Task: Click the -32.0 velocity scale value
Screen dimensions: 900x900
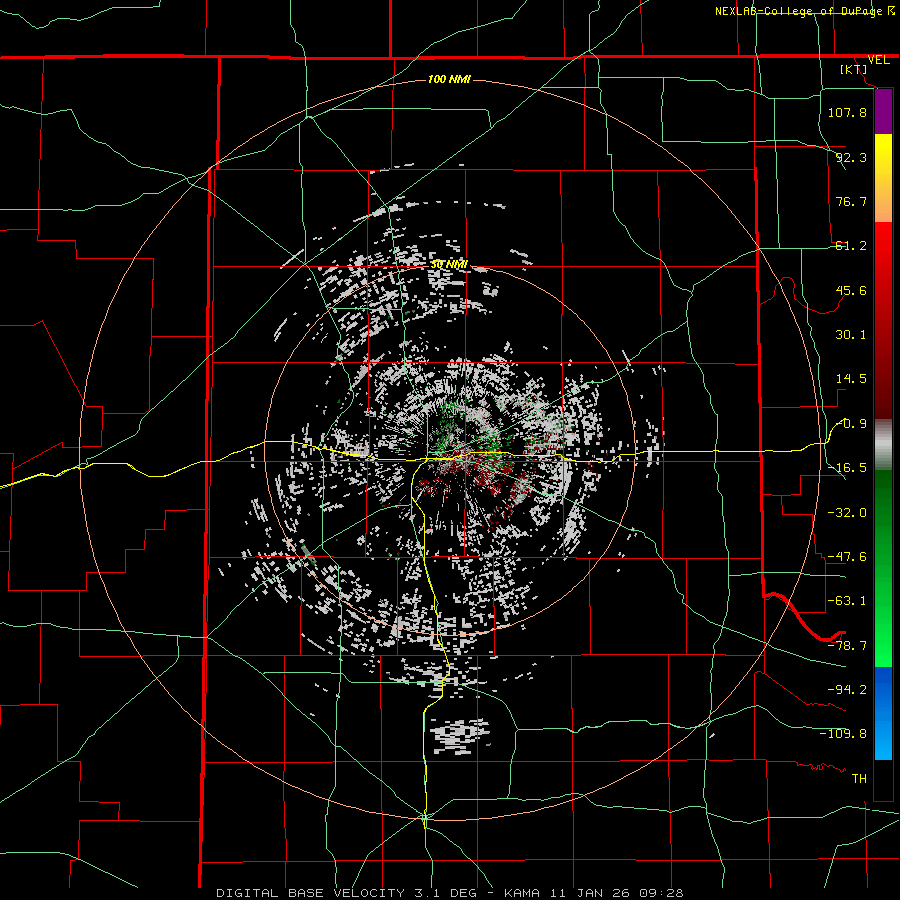Action: coord(847,513)
